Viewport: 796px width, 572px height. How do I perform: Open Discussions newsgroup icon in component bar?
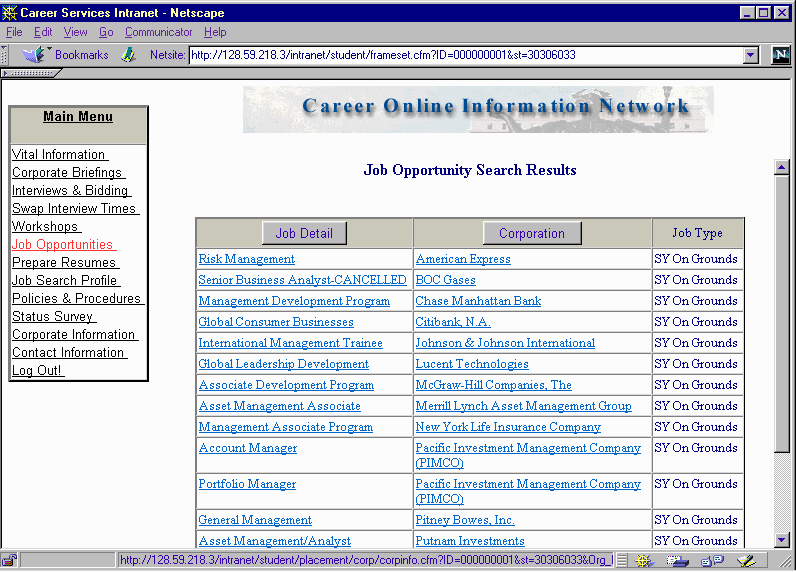[709, 561]
